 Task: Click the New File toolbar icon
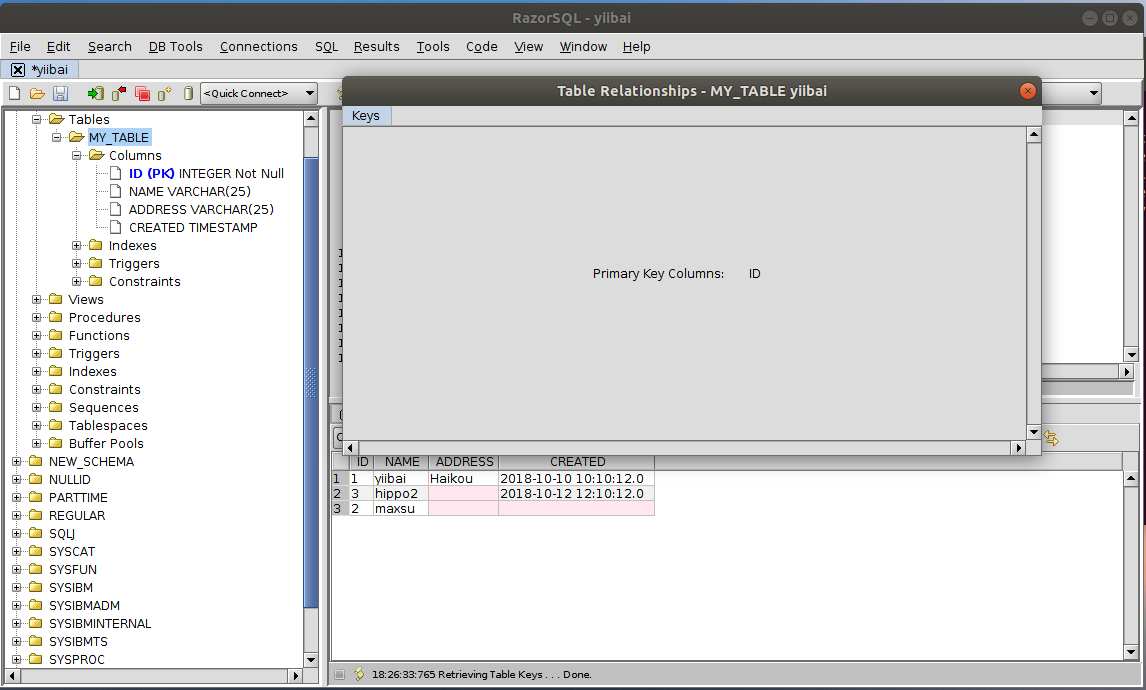(15, 93)
